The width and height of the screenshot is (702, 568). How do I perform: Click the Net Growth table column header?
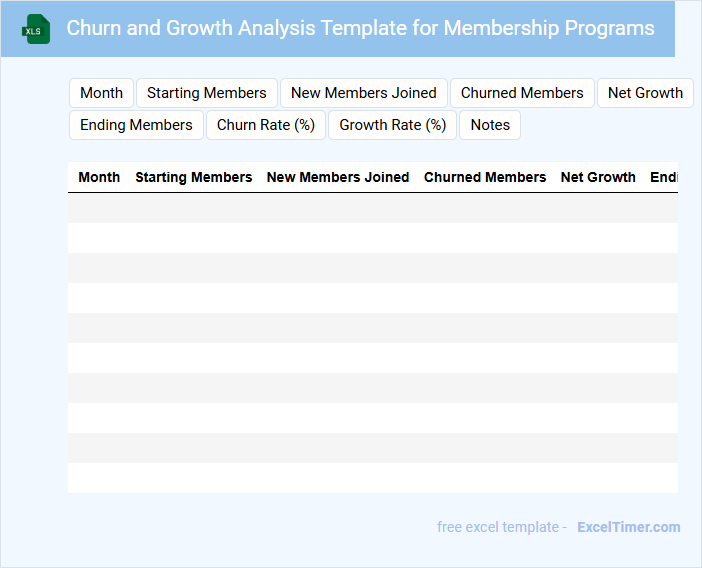597,177
